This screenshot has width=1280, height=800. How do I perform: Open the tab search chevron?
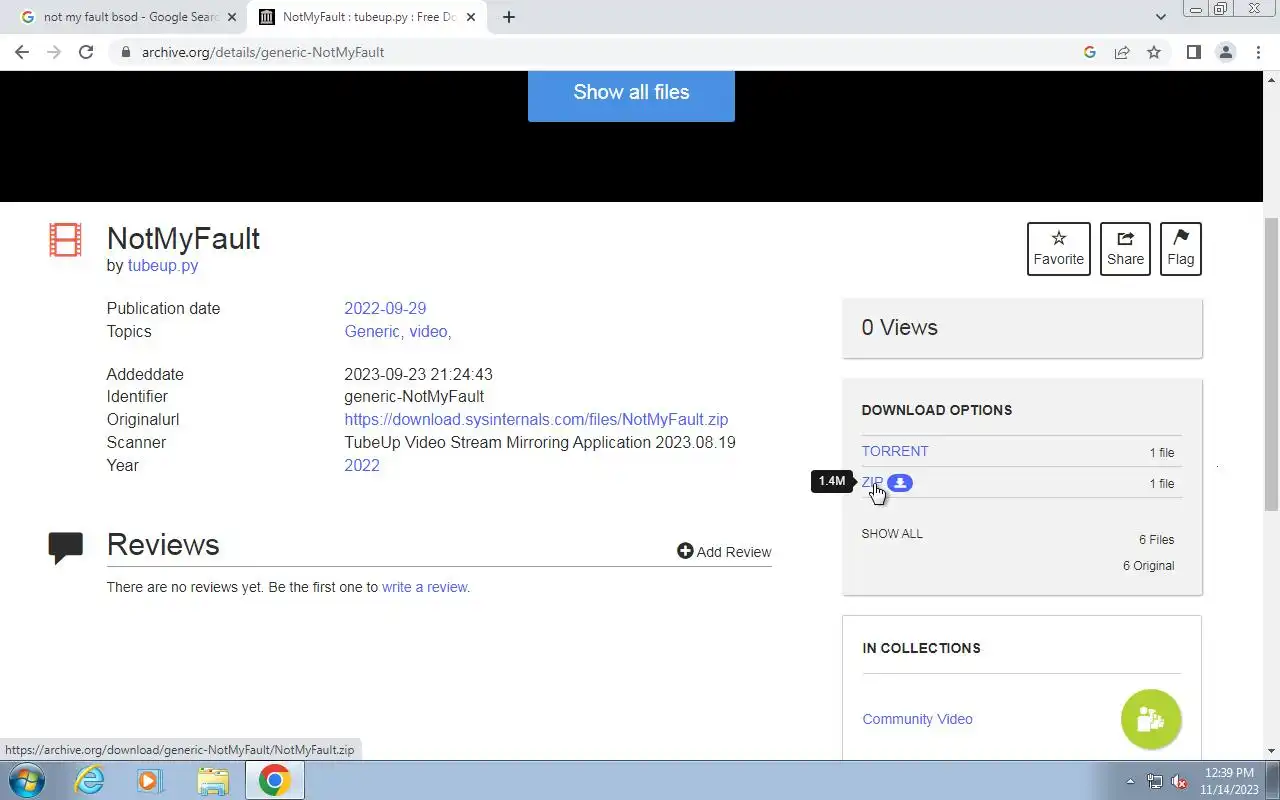tap(1160, 17)
